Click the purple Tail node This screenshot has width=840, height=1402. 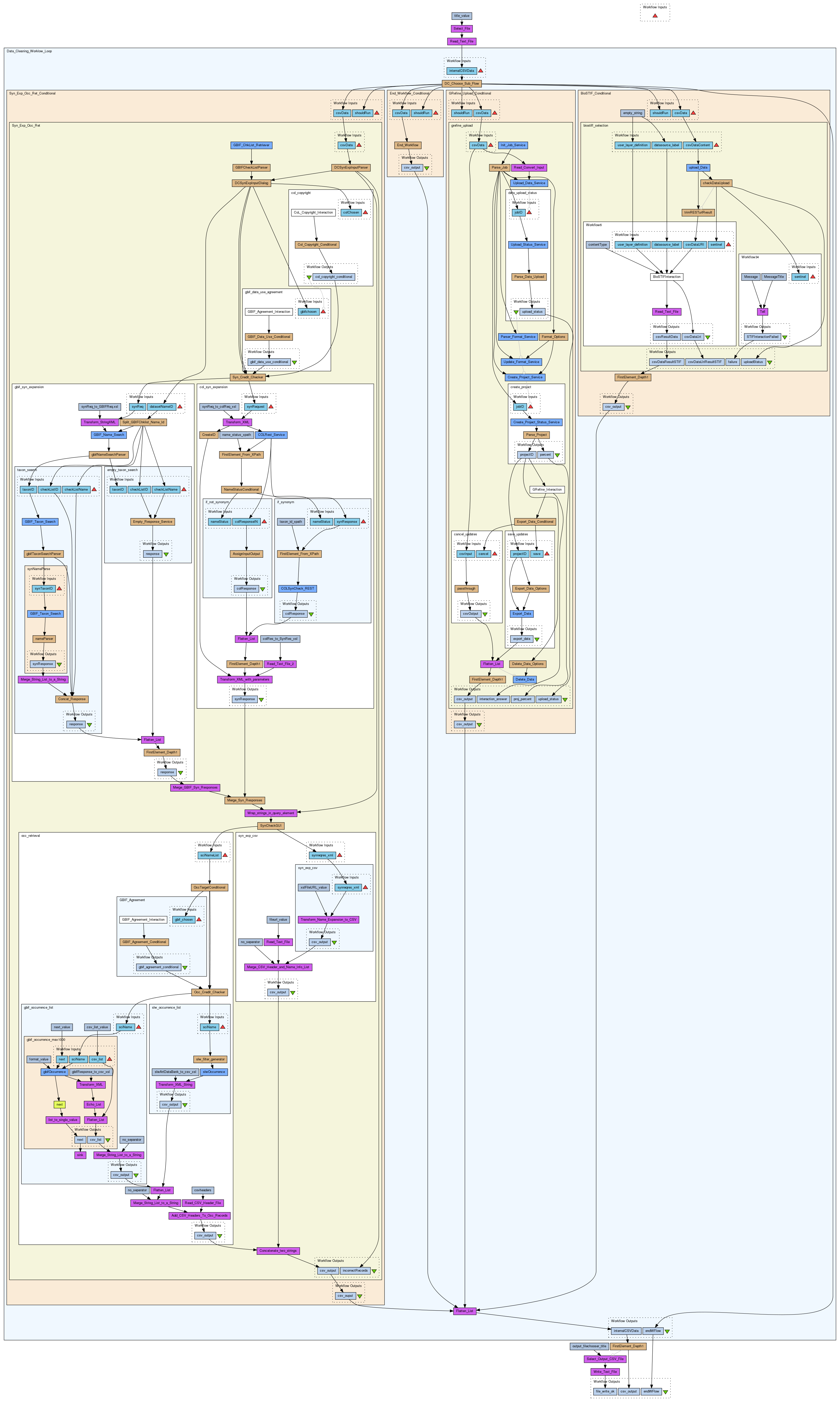click(x=762, y=311)
